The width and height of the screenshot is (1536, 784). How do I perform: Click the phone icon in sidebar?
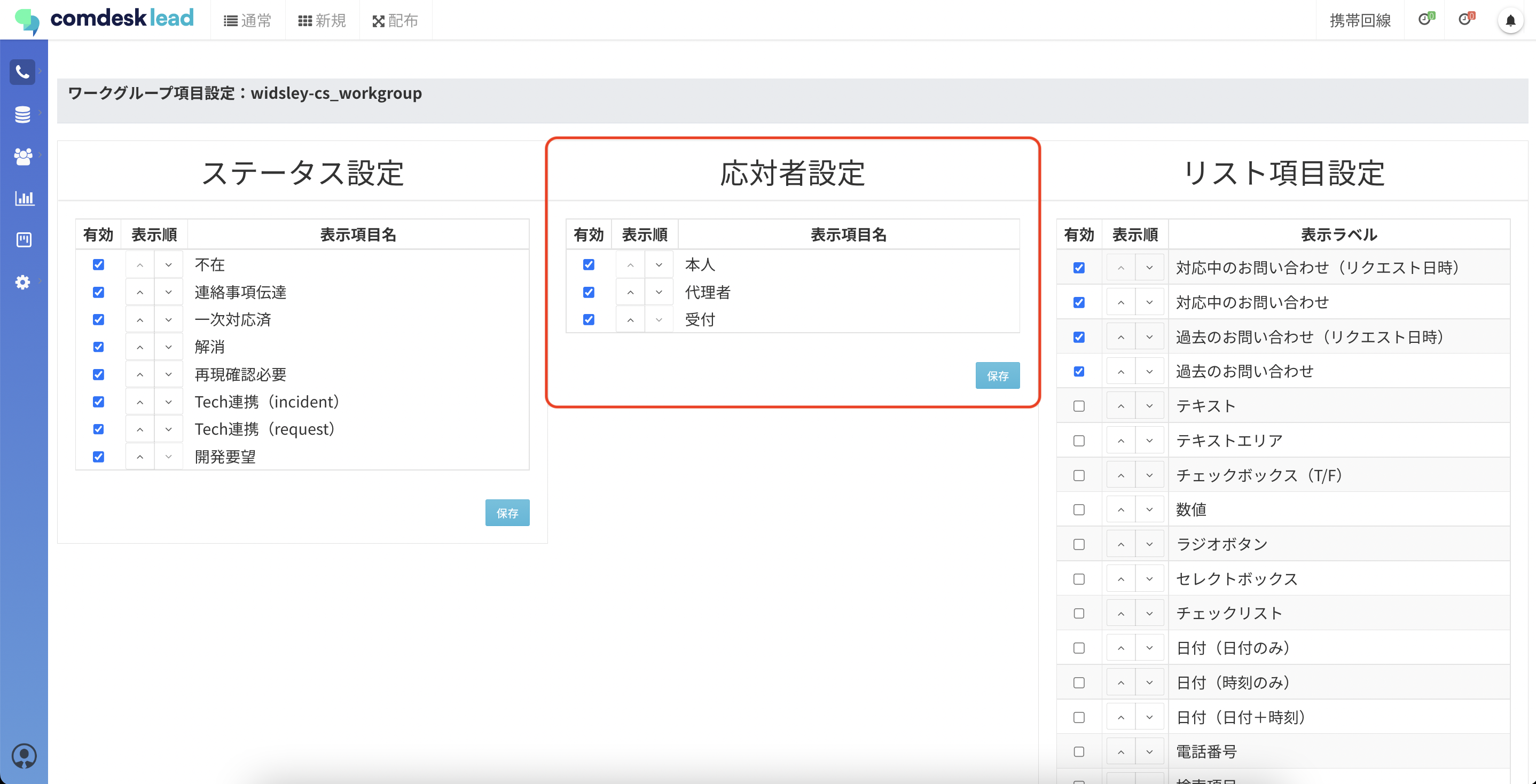(x=22, y=72)
